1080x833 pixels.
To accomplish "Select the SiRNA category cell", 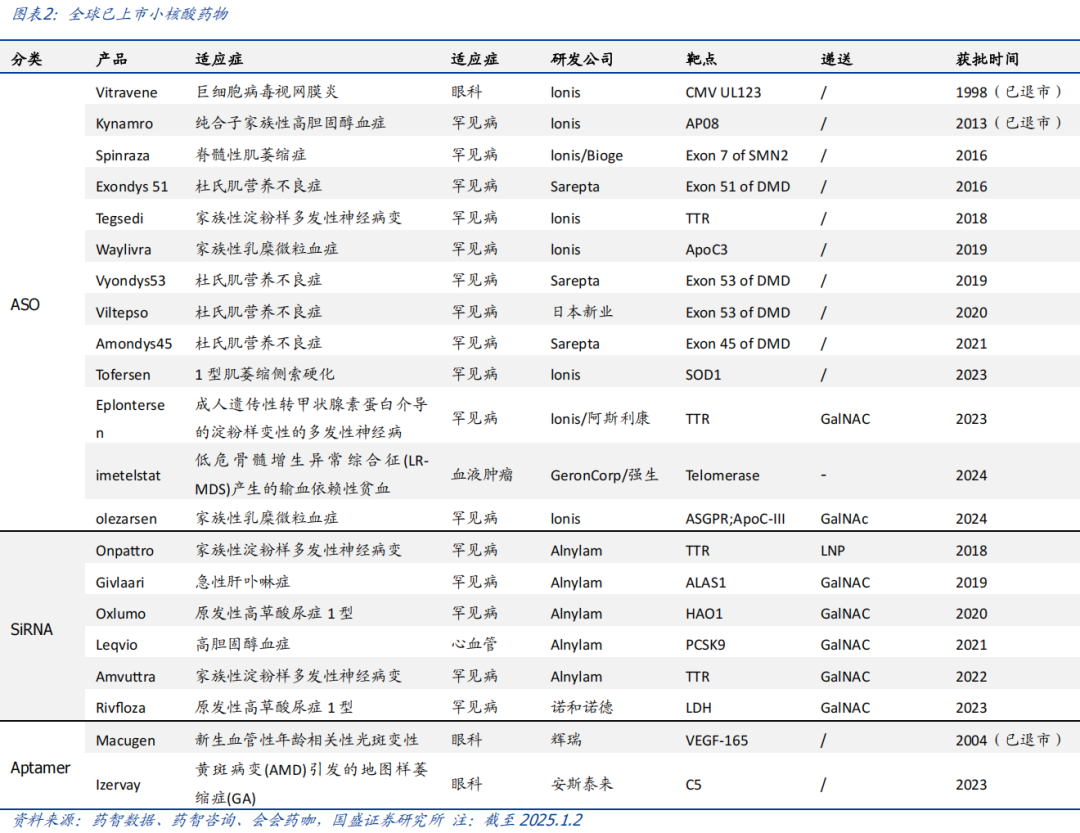I will tap(32, 629).
